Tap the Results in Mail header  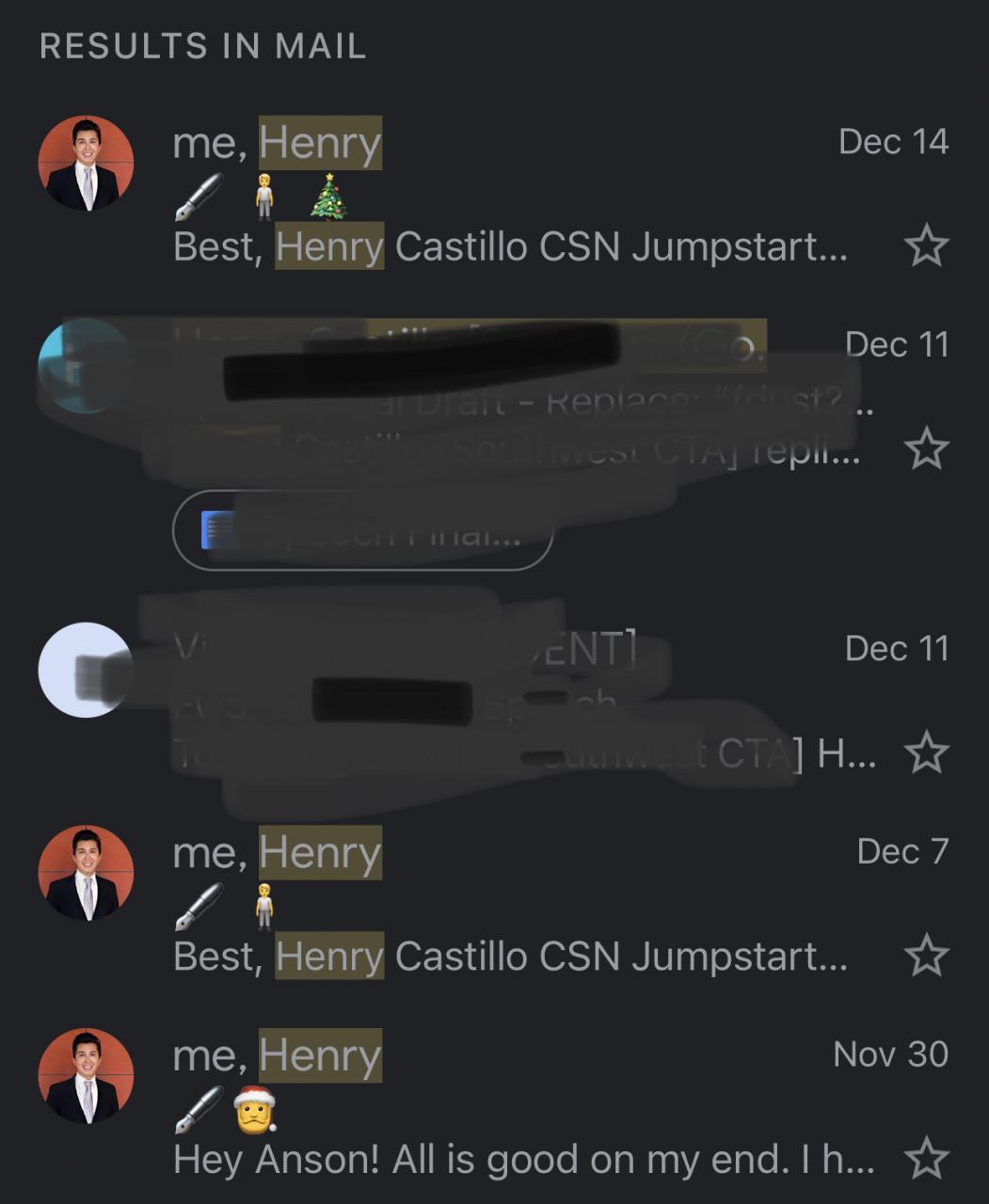point(203,46)
